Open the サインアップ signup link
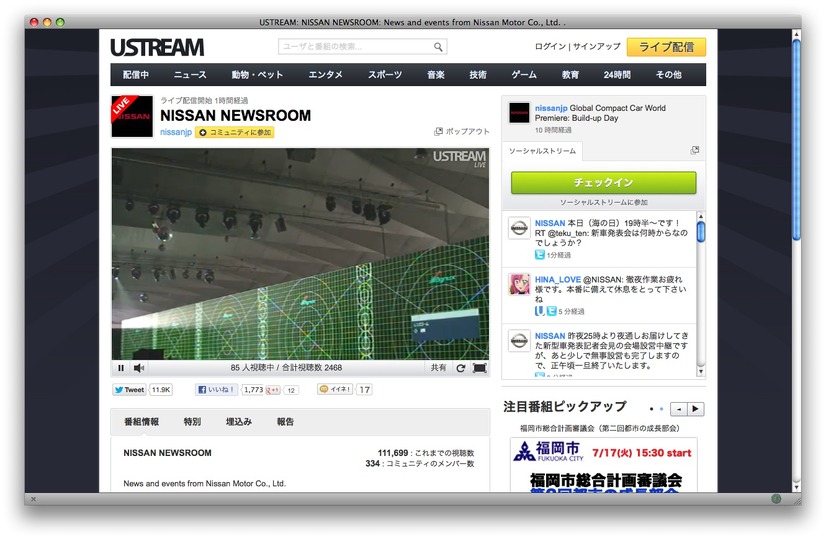 596,46
